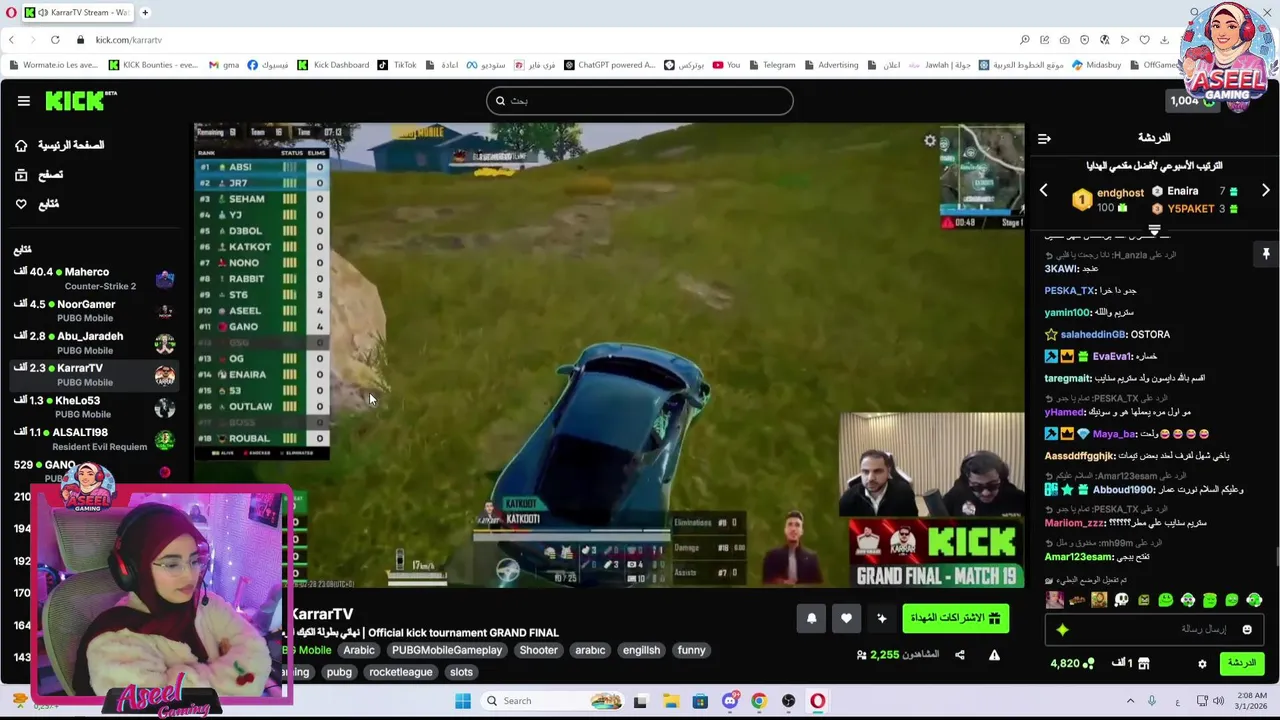Open video player settings gear
The width and height of the screenshot is (1280, 720).
pos(930,141)
